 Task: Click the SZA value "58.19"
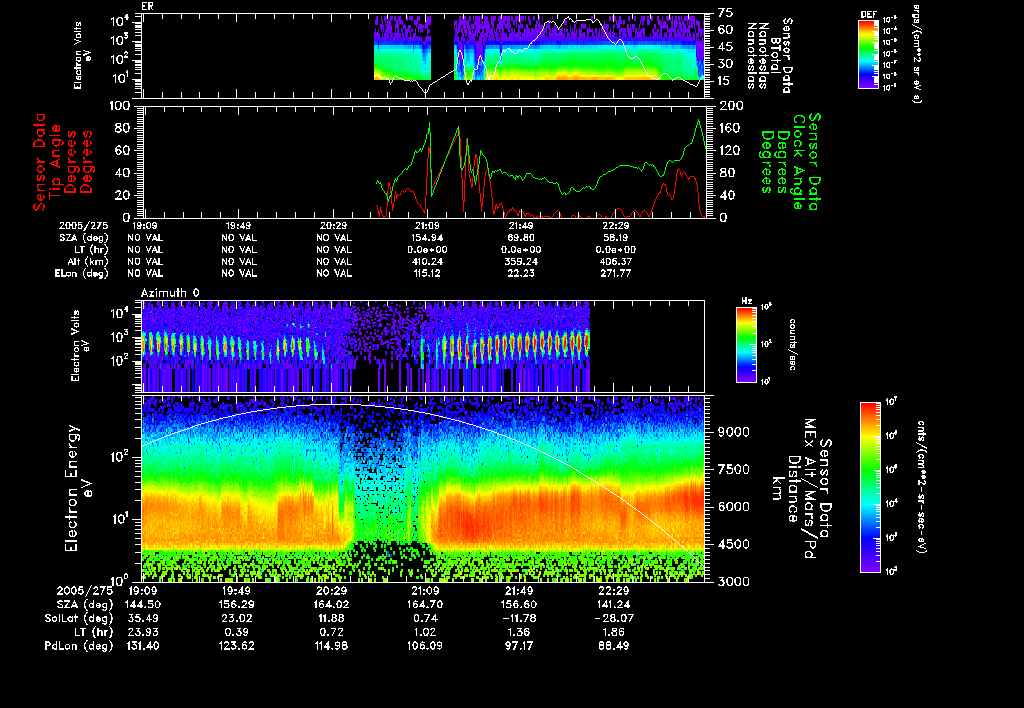coord(615,238)
